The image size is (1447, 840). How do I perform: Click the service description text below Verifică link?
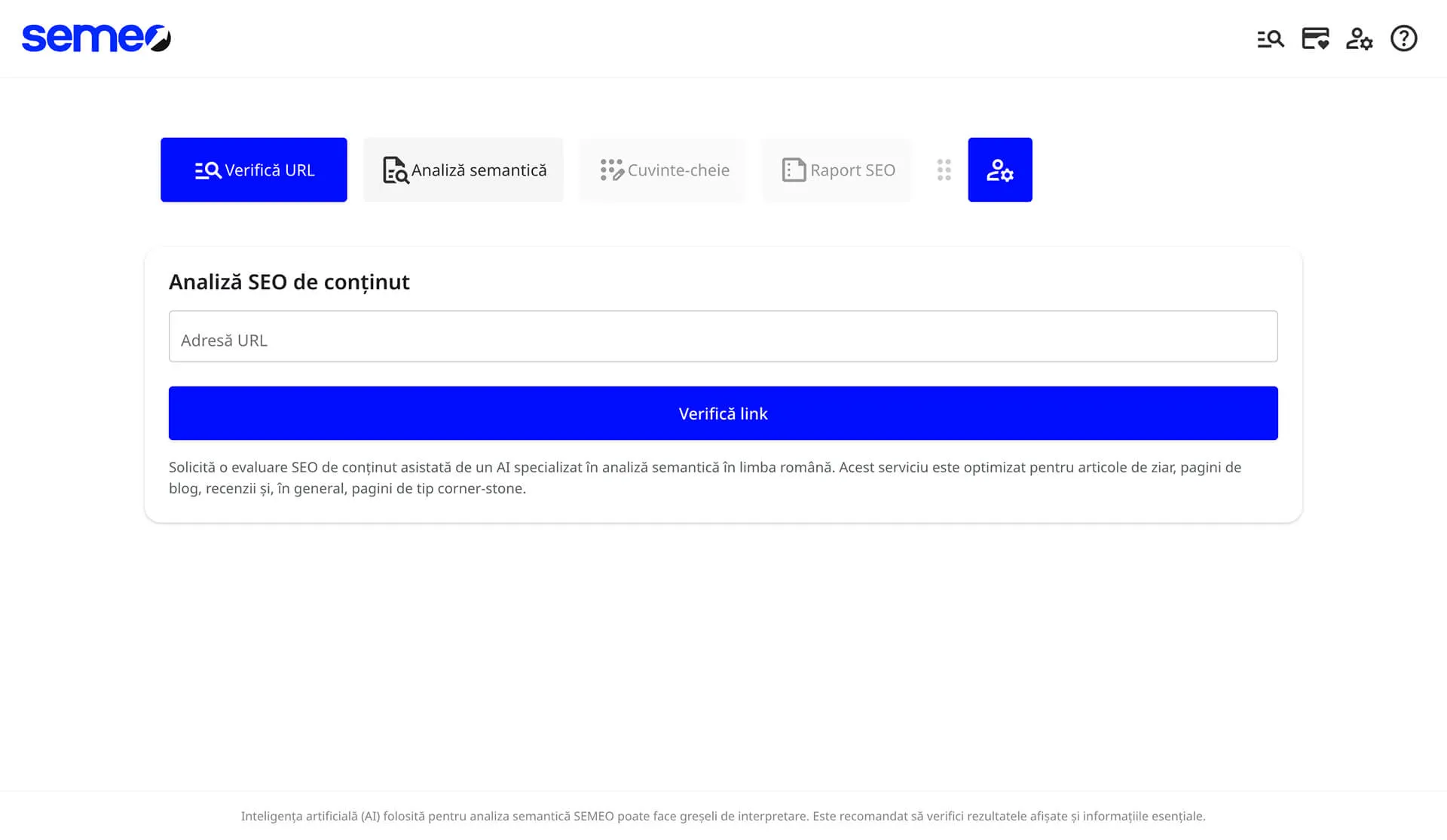[x=705, y=477]
